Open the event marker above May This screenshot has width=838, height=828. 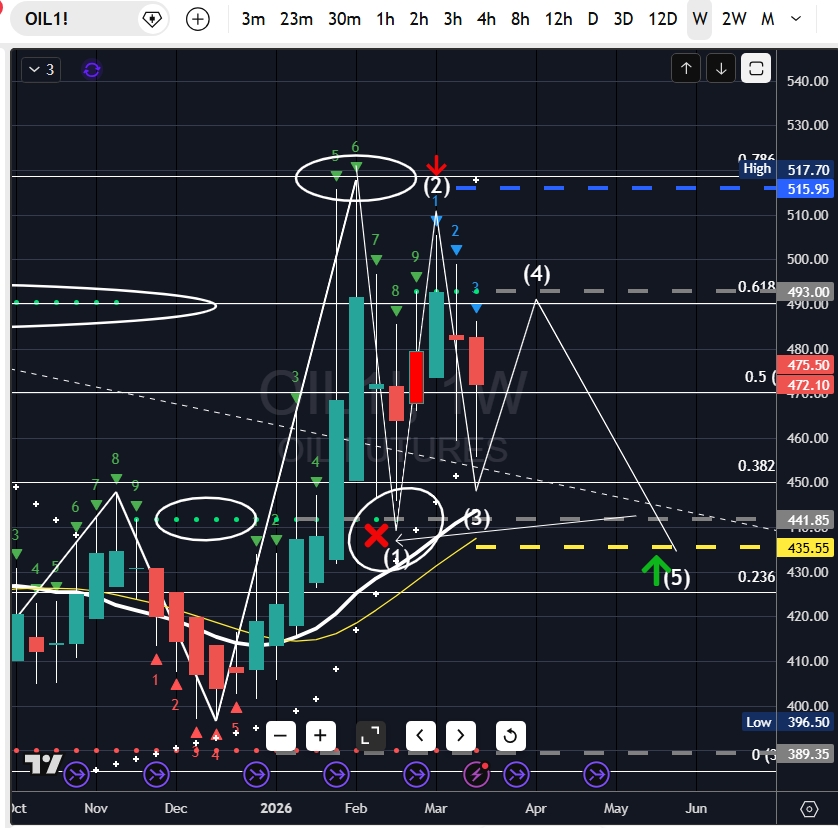596,774
